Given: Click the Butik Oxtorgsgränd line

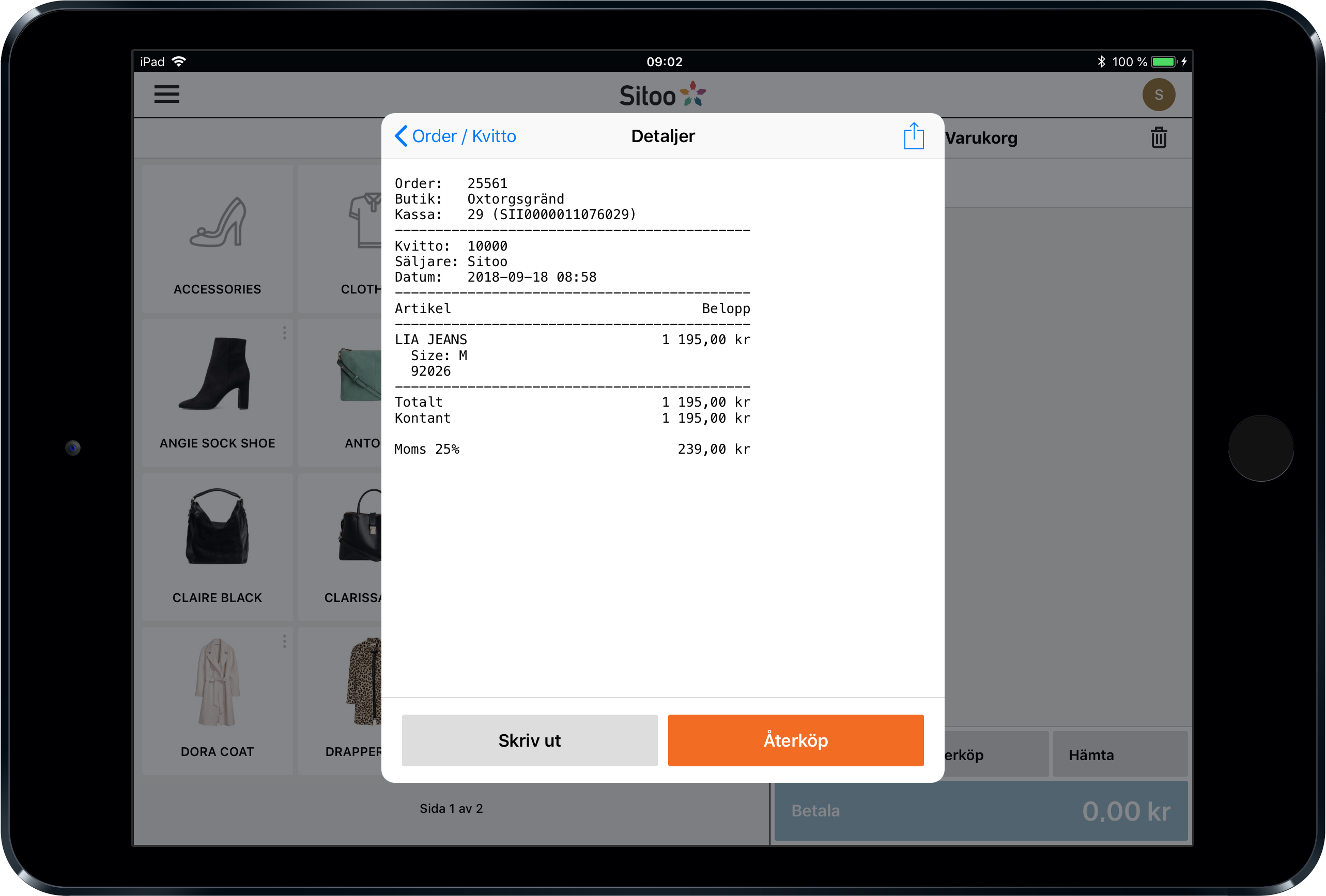Looking at the screenshot, I should [479, 198].
